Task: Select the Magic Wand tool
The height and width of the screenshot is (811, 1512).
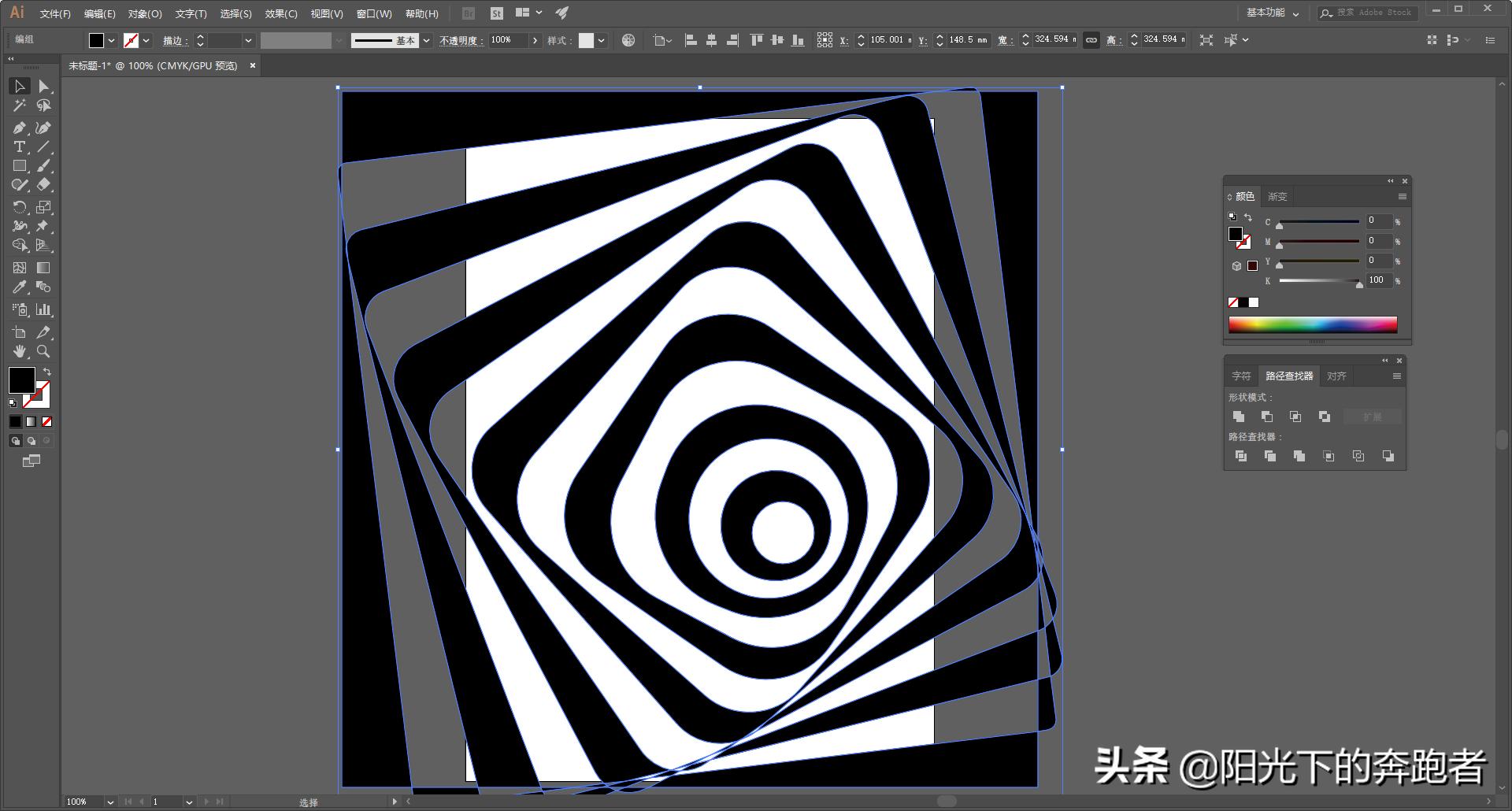Action: pos(20,106)
